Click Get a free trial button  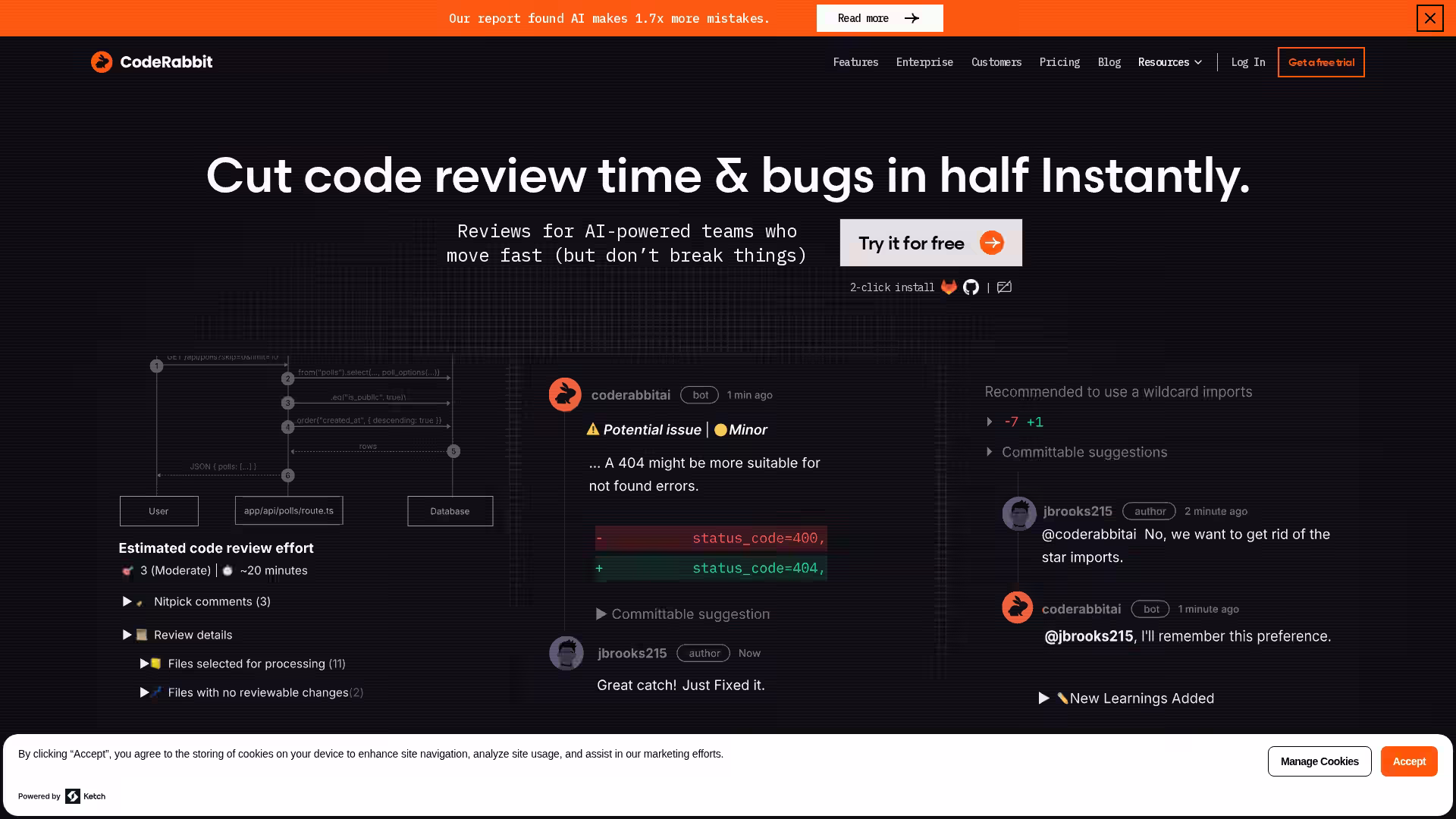point(1320,62)
